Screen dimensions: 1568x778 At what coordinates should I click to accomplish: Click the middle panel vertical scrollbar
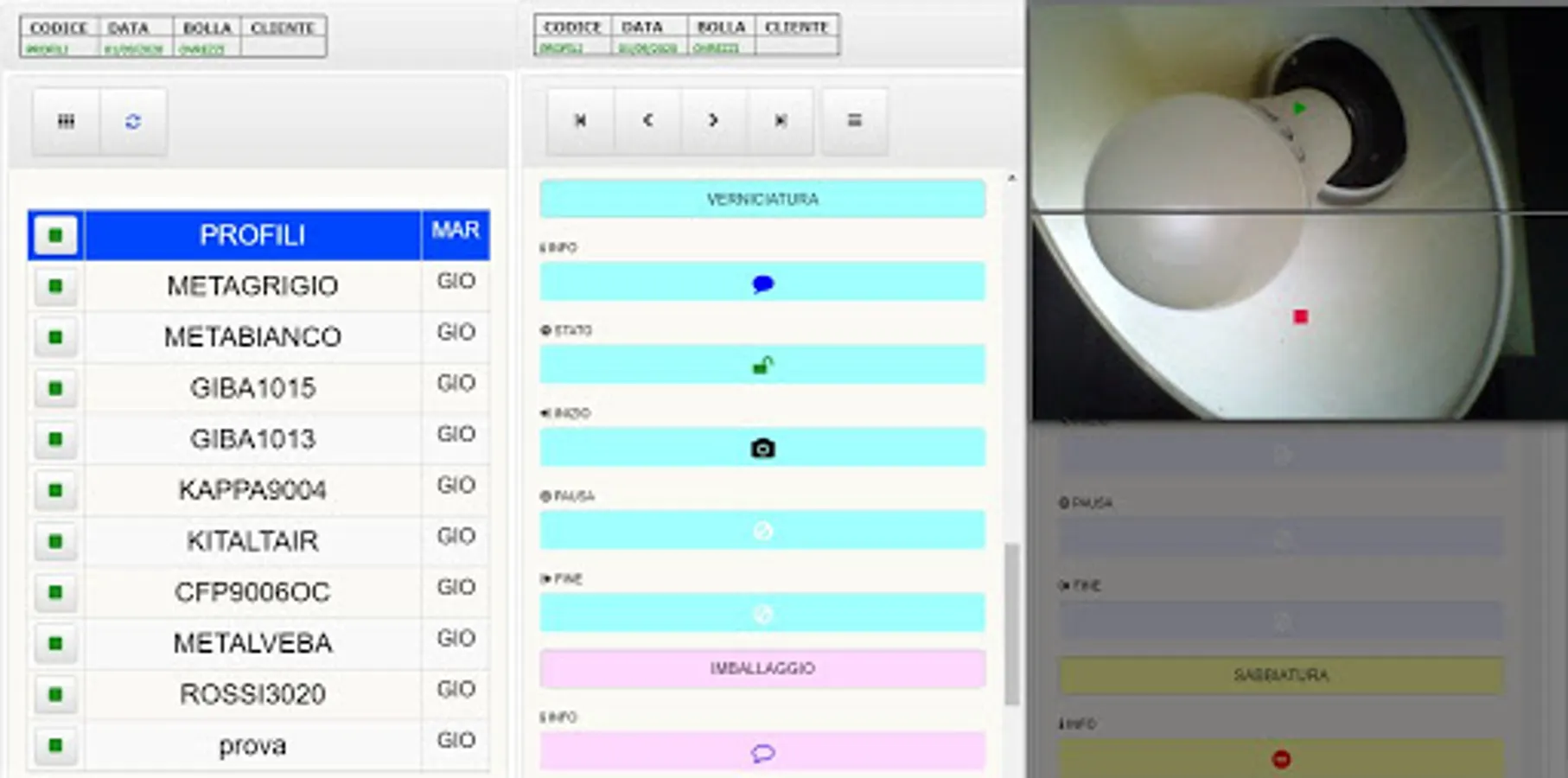[x=1011, y=624]
